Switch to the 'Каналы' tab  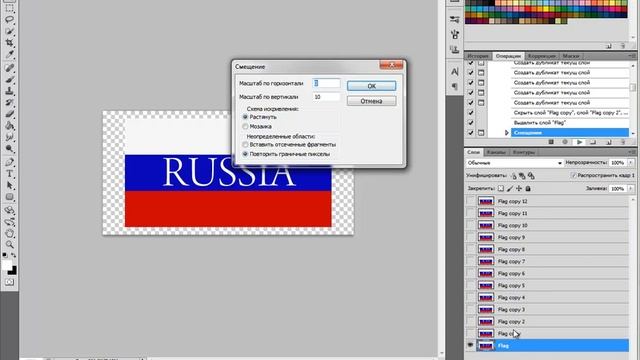(x=496, y=152)
